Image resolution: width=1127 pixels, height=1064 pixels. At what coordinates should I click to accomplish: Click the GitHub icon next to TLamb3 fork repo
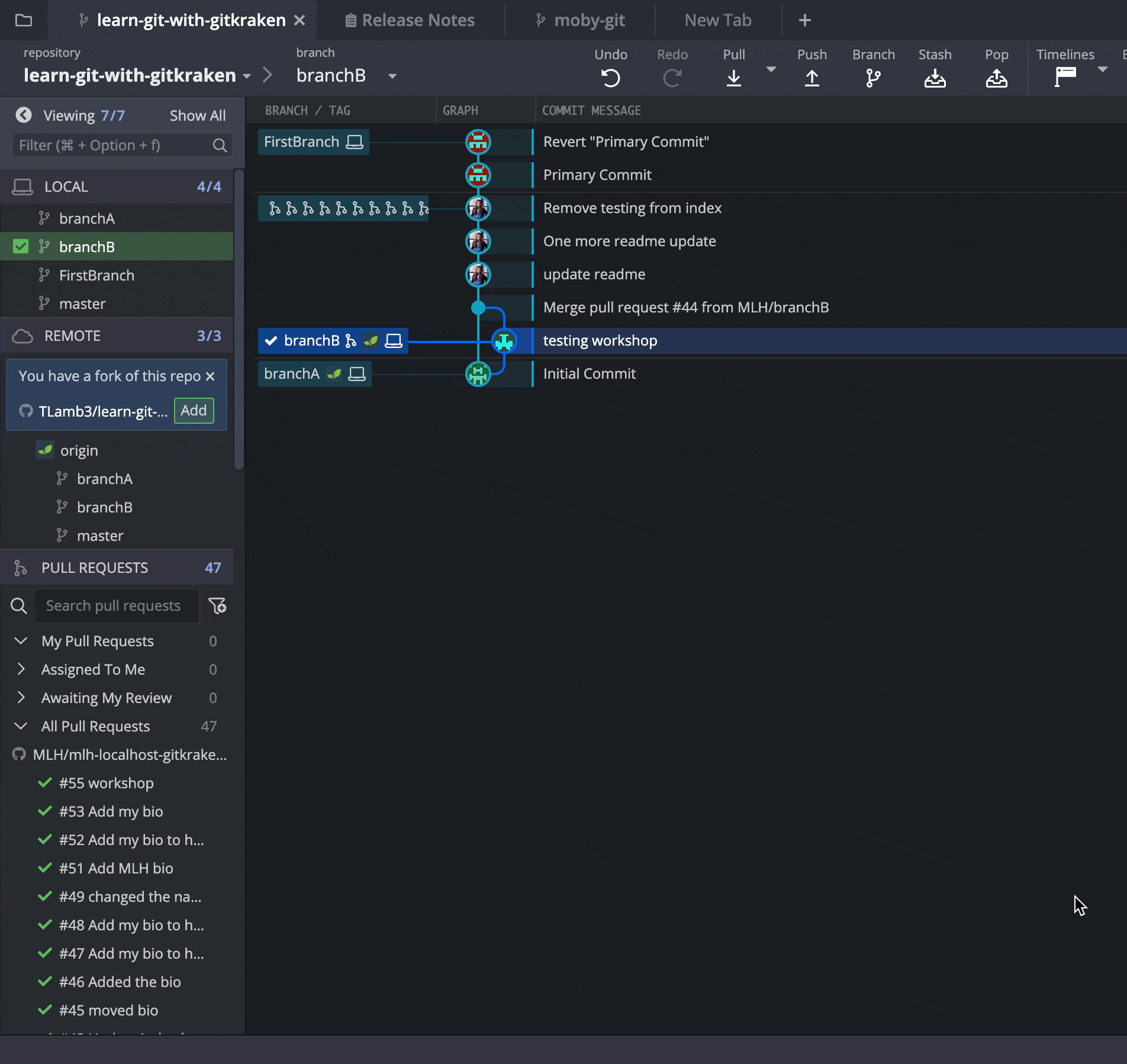point(25,411)
